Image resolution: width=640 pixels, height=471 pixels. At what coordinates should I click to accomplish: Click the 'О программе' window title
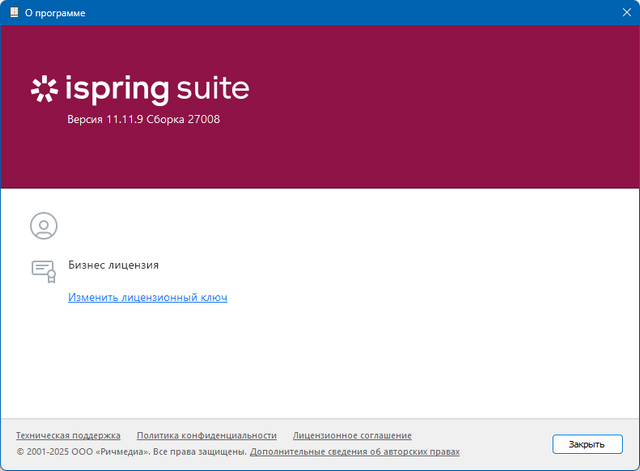click(55, 13)
